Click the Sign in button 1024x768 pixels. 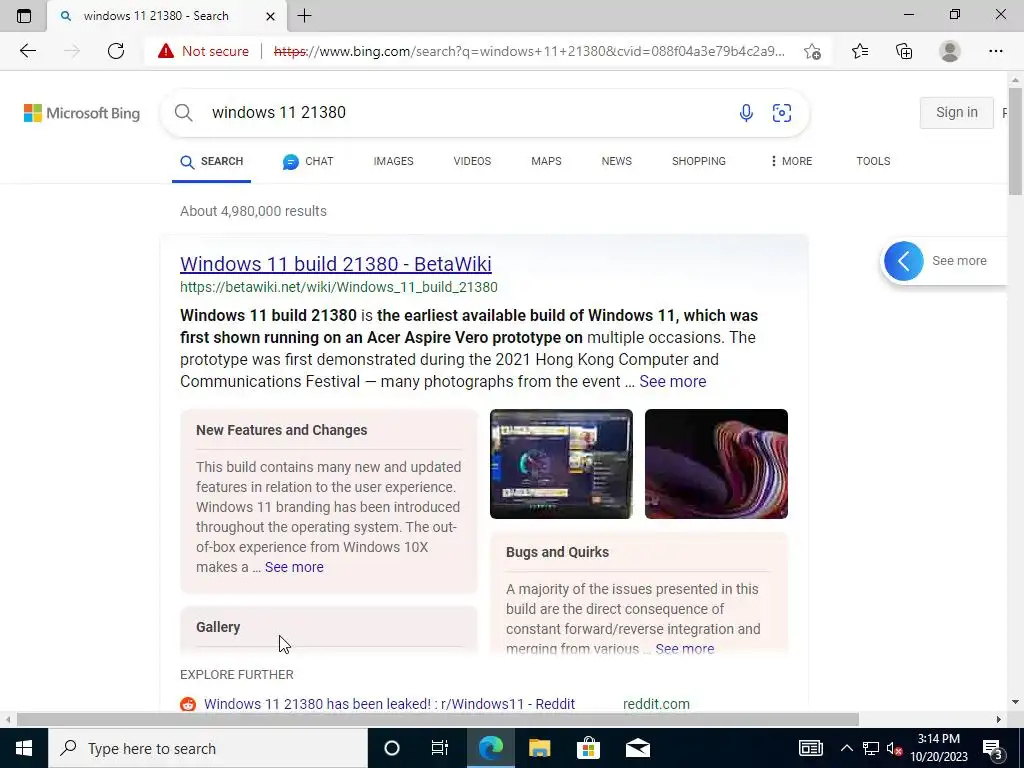956,112
